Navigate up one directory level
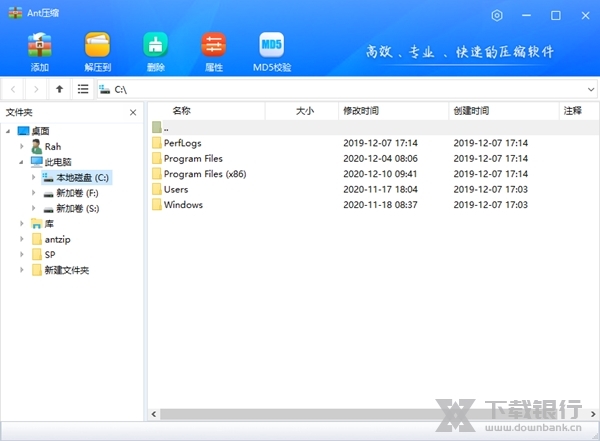 pyautogui.click(x=59, y=89)
